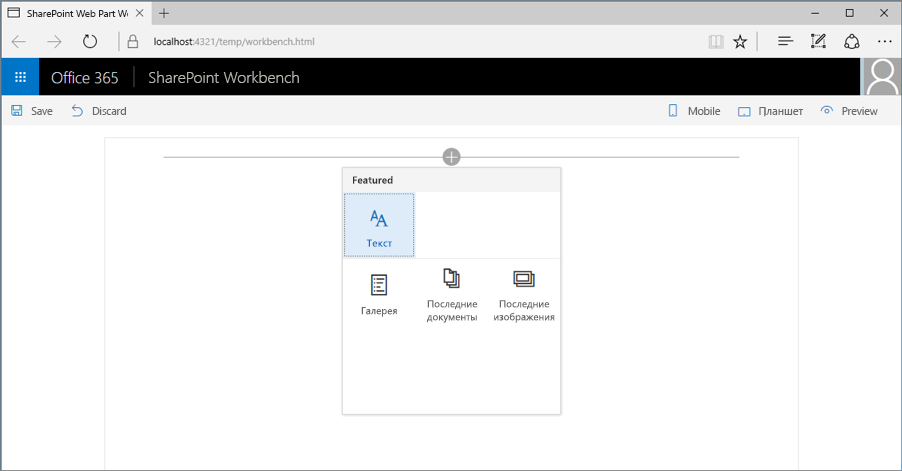This screenshot has width=902, height=471.
Task: Click the lock site info icon
Action: point(133,41)
